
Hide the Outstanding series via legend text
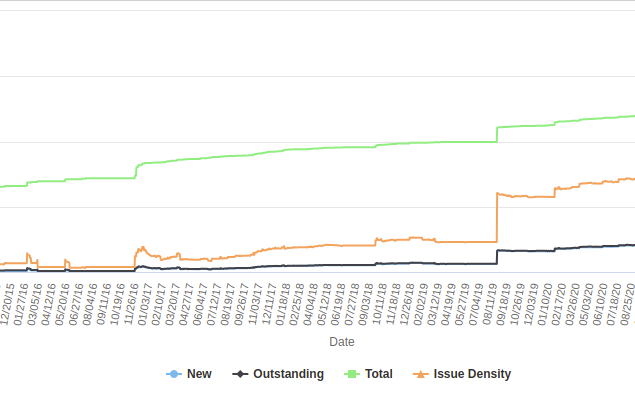pos(288,374)
